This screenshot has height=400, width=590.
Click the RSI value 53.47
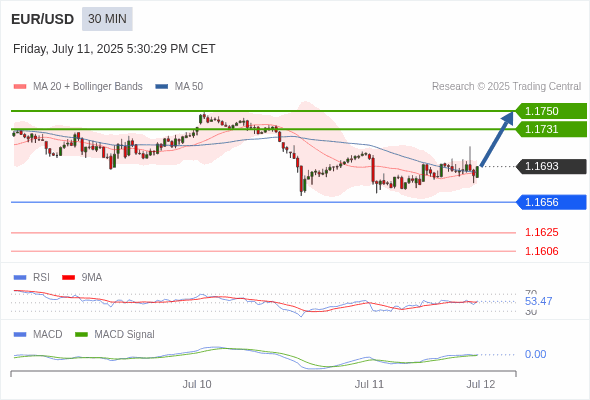point(538,301)
